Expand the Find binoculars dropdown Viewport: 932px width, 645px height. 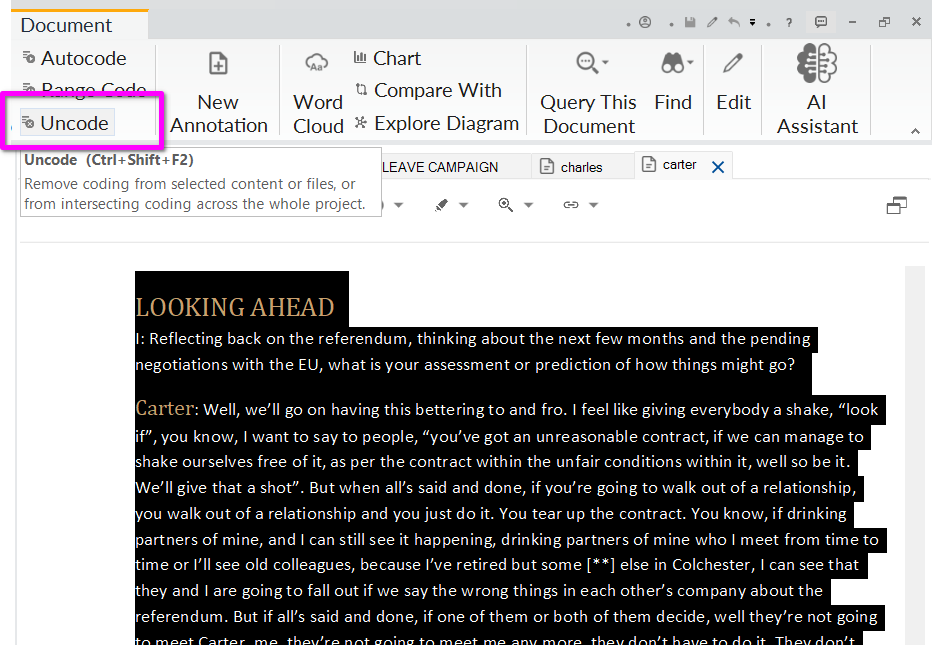(x=690, y=64)
